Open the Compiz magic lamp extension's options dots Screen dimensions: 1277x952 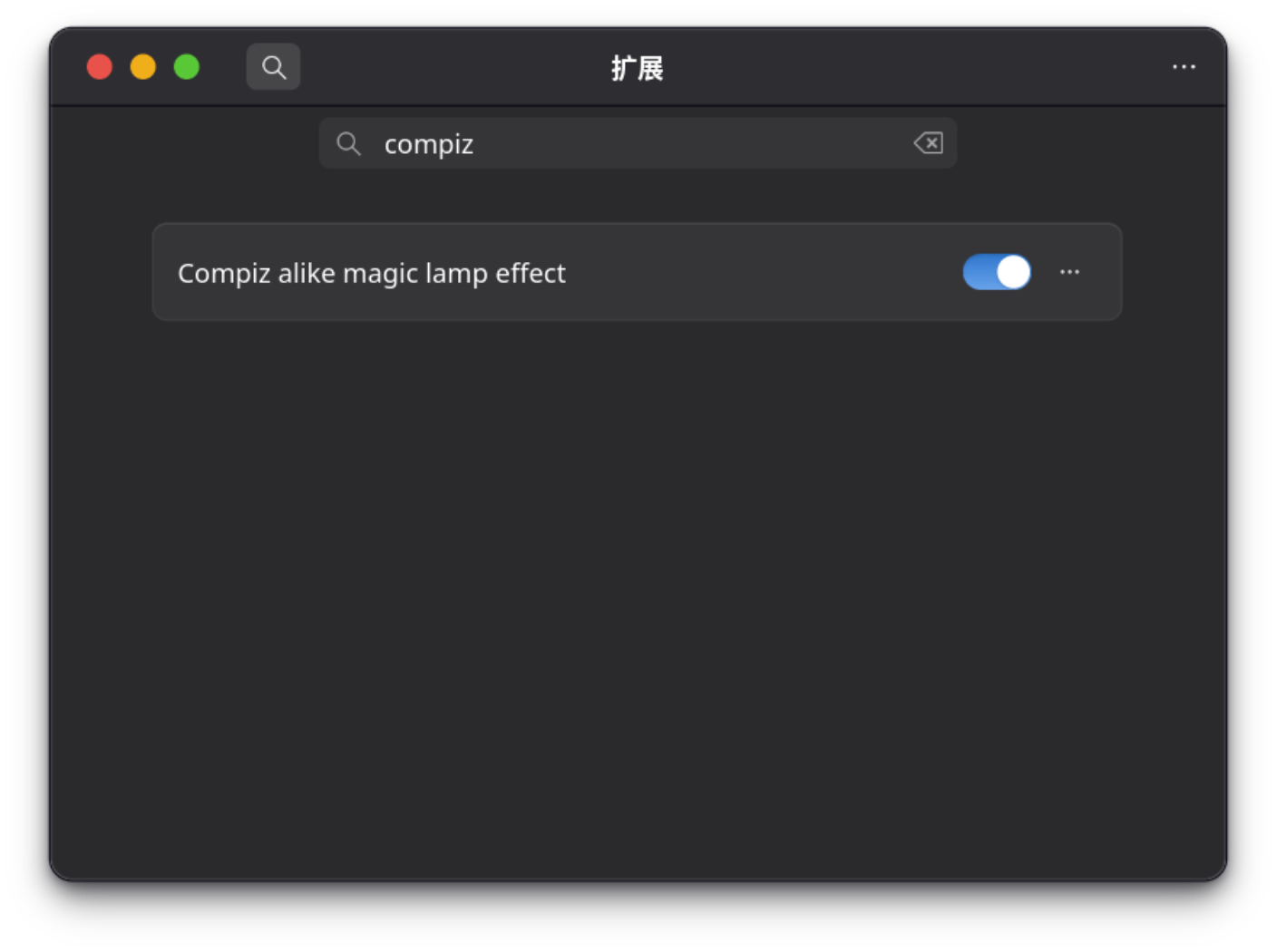click(x=1069, y=272)
